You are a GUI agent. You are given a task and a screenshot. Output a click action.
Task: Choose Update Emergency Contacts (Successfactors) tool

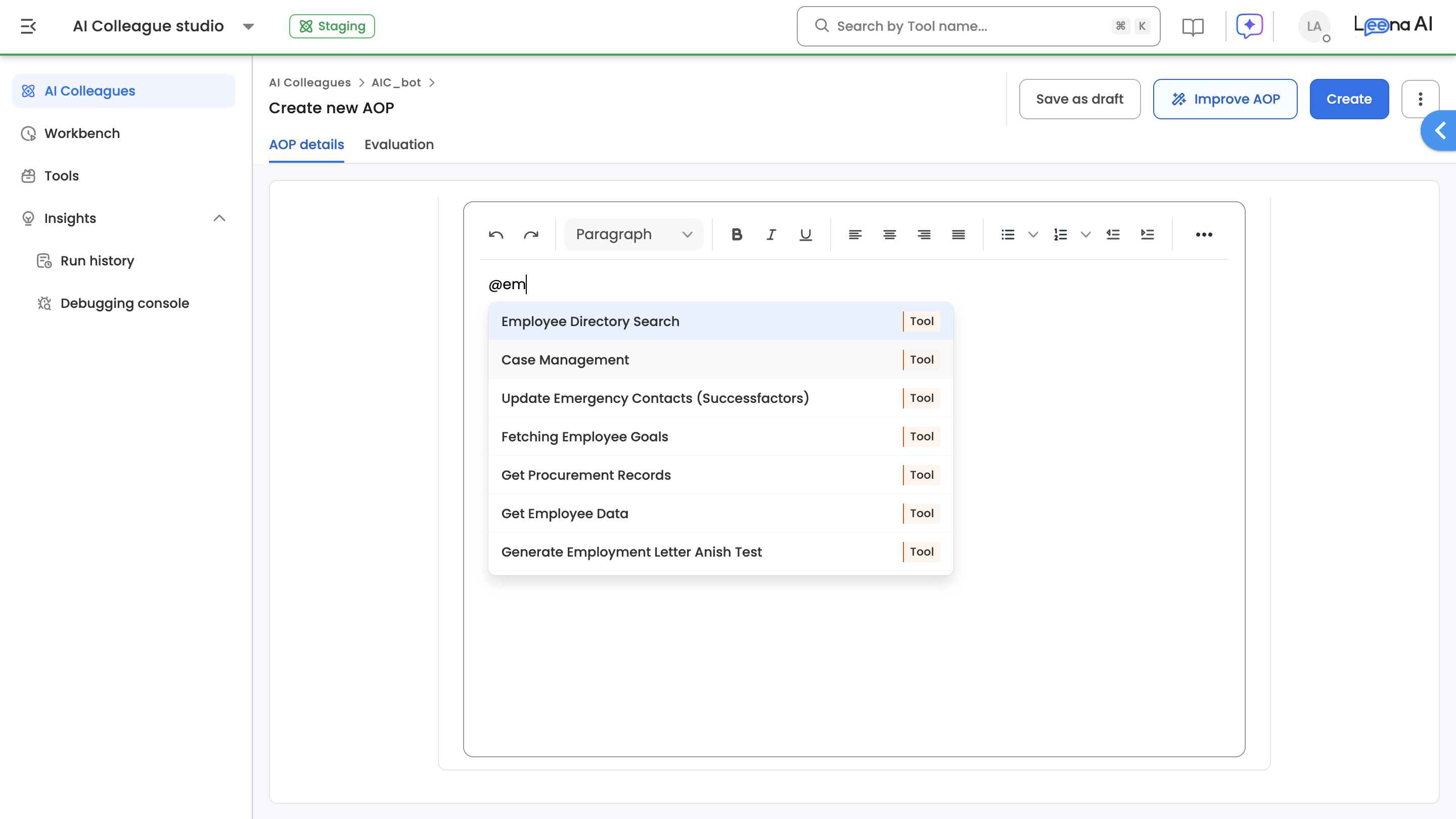click(720, 398)
